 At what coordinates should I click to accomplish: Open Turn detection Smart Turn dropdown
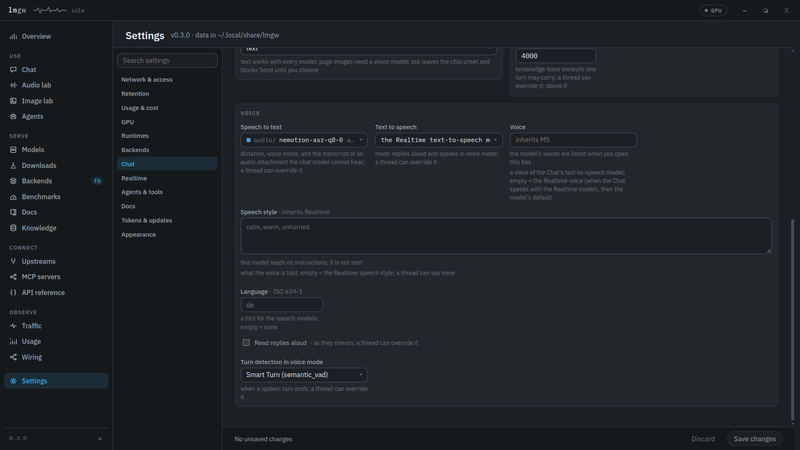tap(304, 375)
